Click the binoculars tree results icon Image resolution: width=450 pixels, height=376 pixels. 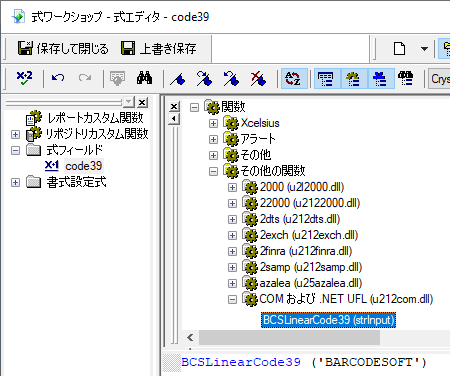[406, 79]
